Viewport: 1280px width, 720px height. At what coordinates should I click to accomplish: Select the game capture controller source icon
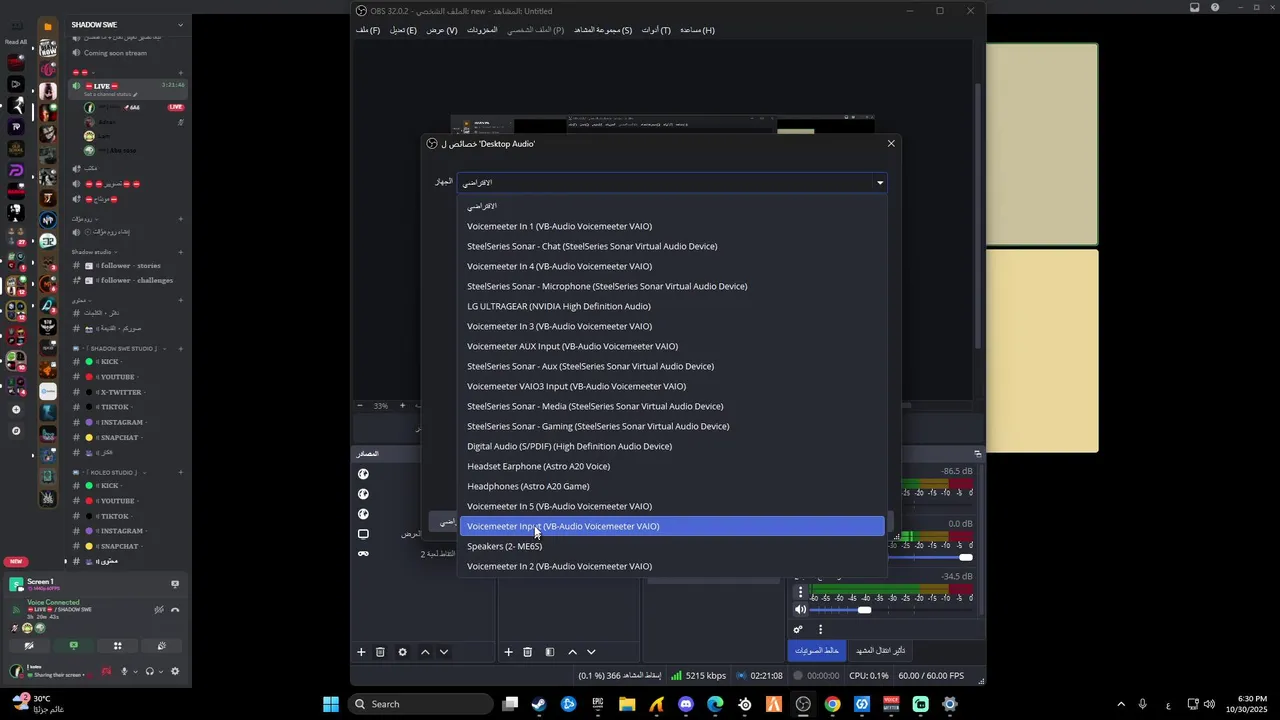click(x=363, y=554)
